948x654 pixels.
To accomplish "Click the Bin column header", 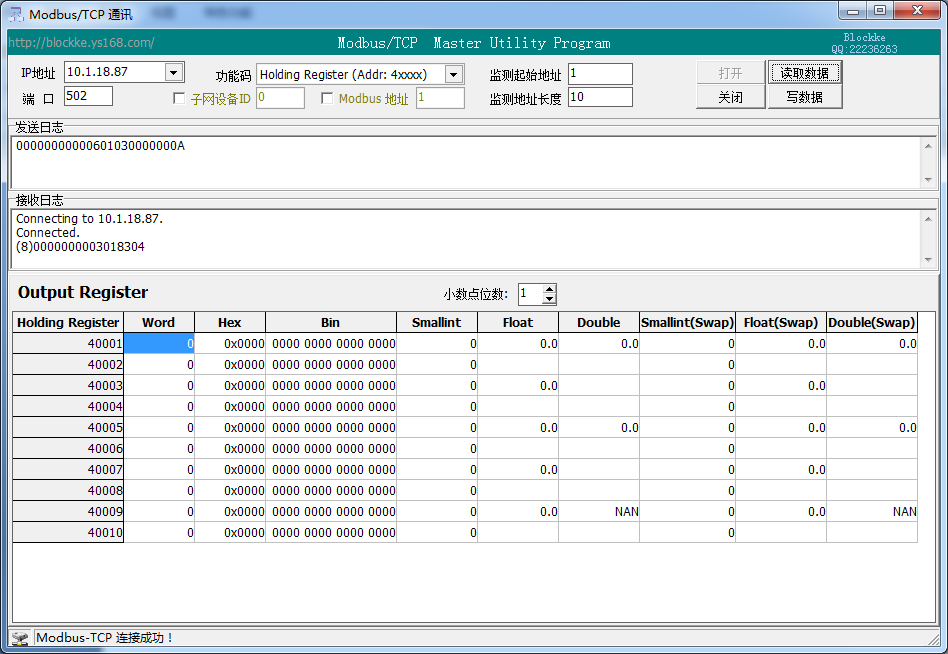I will pyautogui.click(x=331, y=322).
